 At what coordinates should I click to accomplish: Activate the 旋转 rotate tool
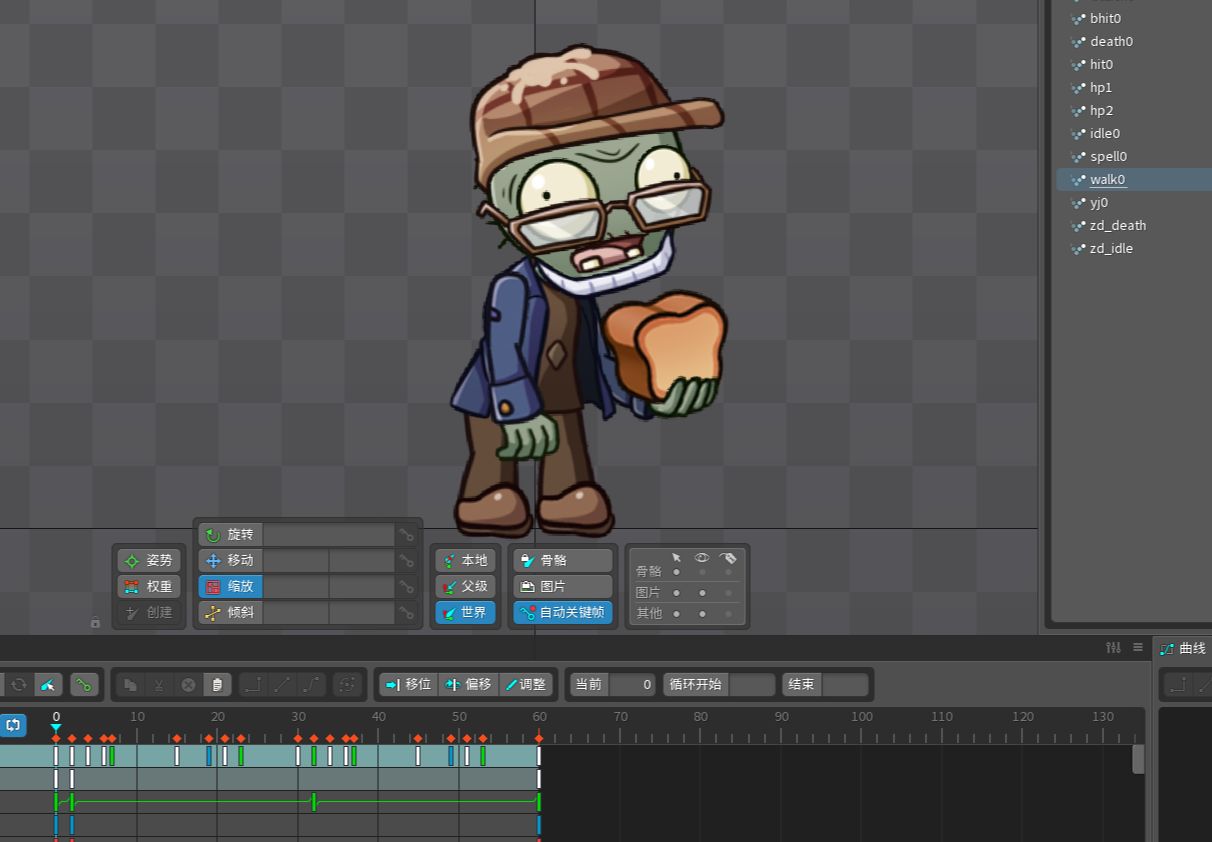230,535
